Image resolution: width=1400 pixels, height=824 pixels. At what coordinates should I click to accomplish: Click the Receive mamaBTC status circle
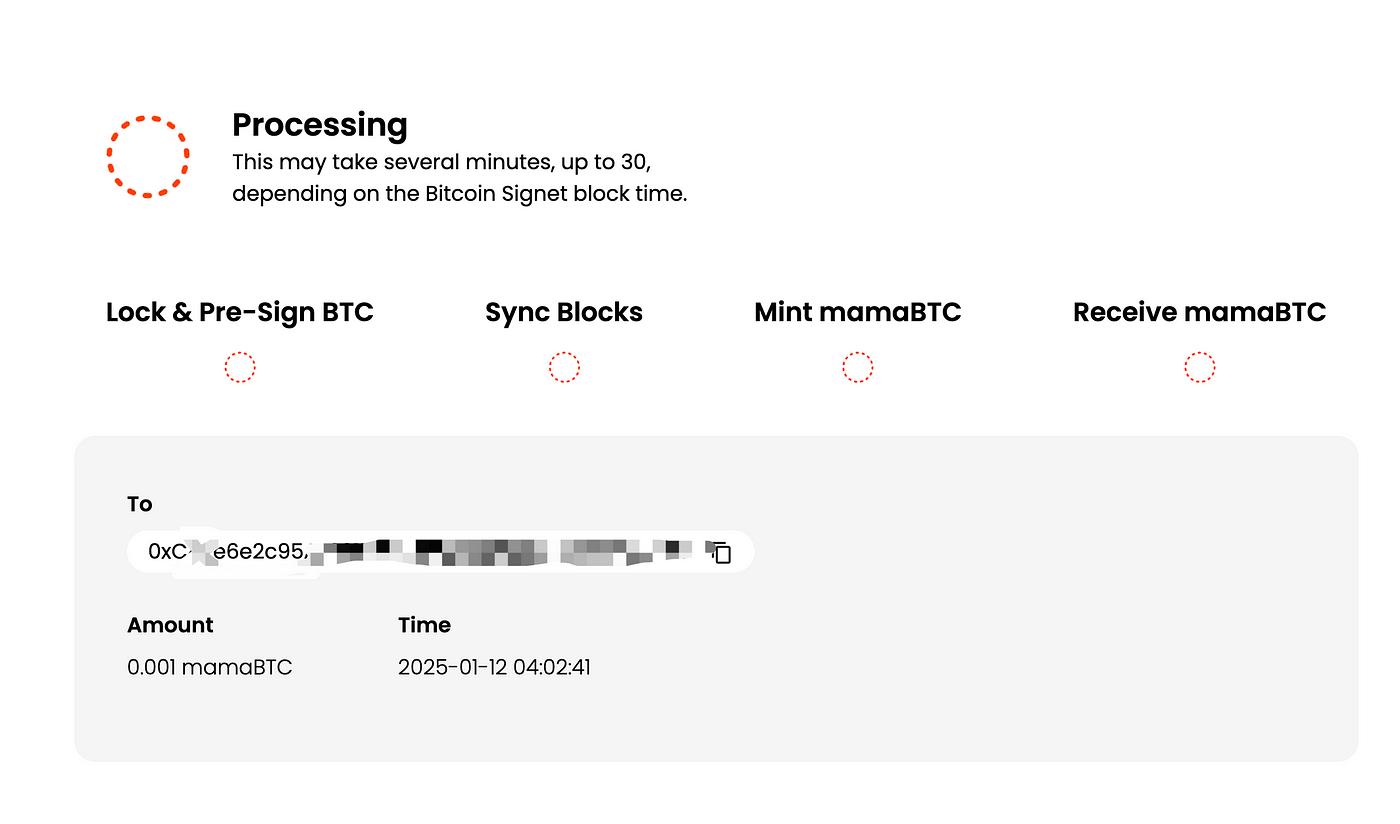[x=1199, y=368]
